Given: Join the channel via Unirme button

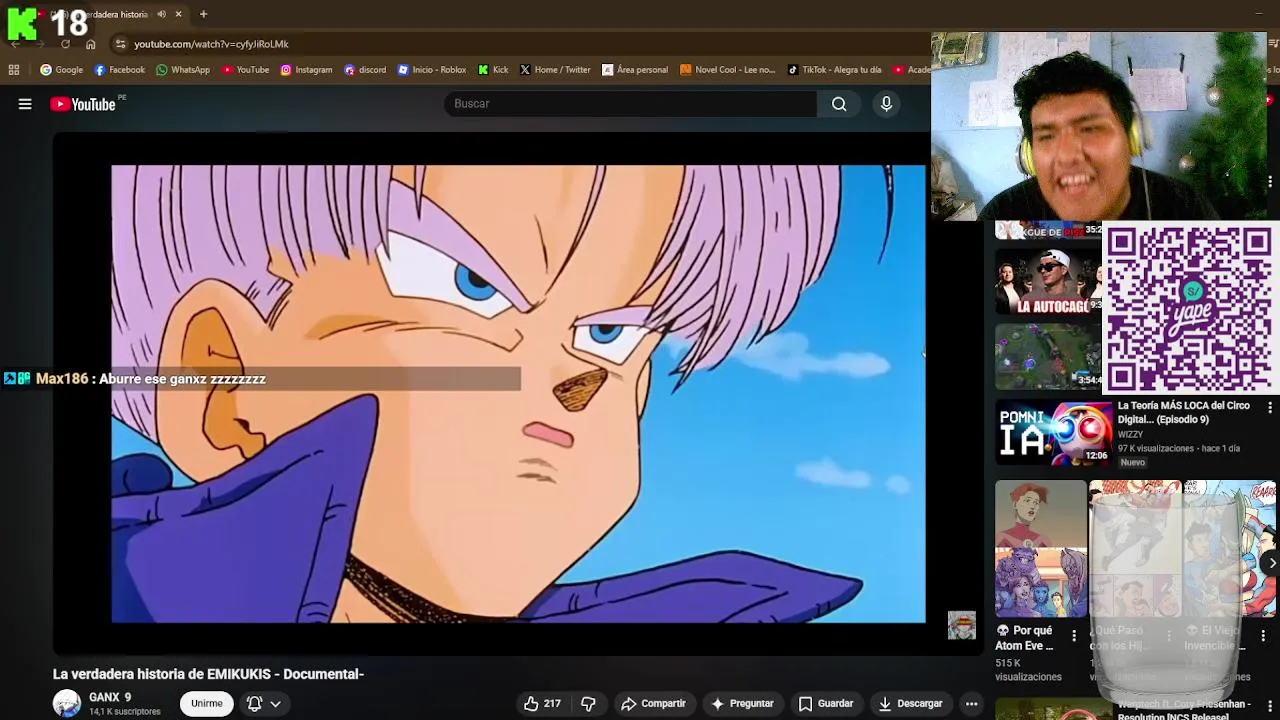Looking at the screenshot, I should point(207,704).
